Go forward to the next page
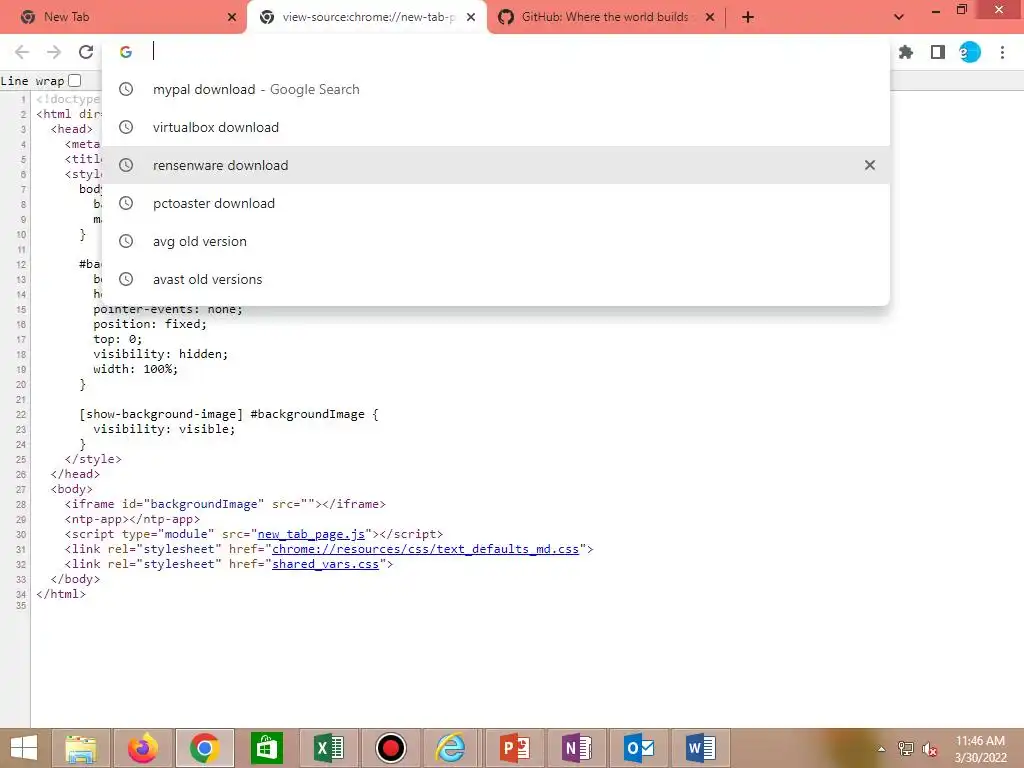The height and width of the screenshot is (768, 1024). click(54, 52)
